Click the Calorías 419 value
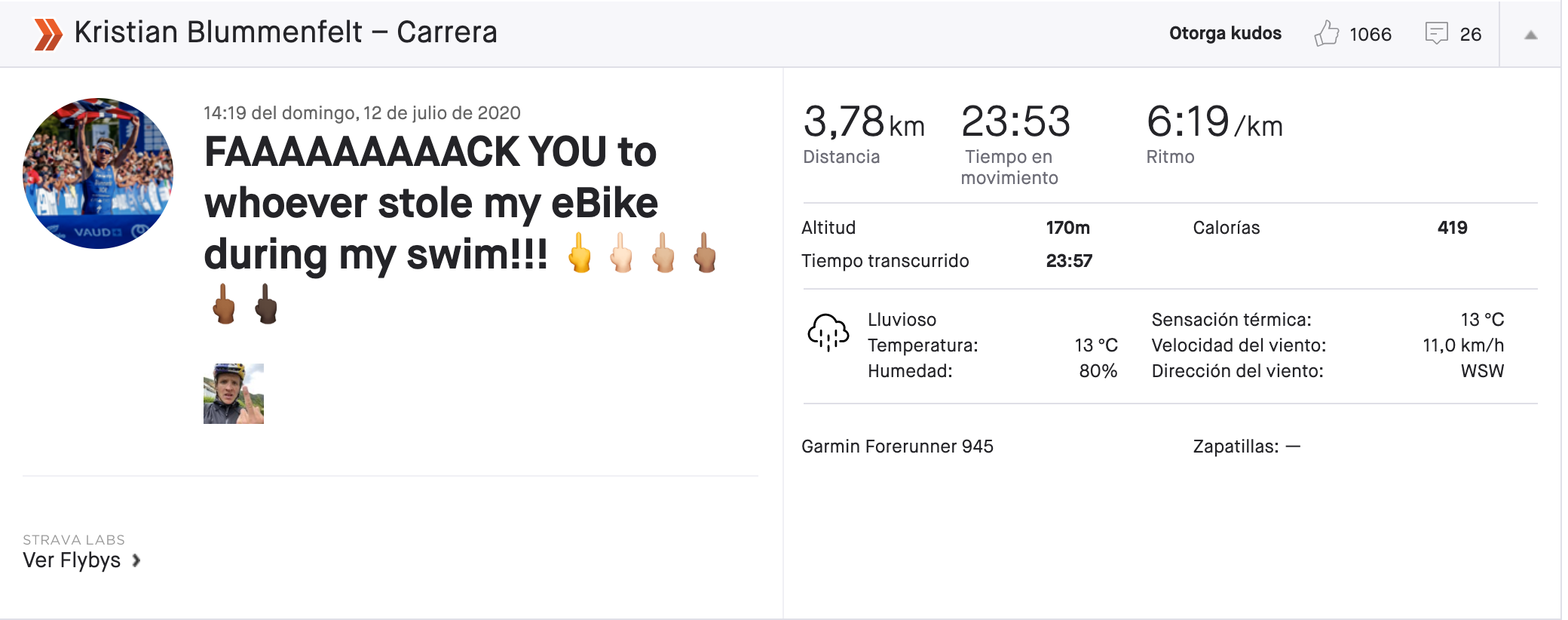The image size is (1568, 620). 1452,228
